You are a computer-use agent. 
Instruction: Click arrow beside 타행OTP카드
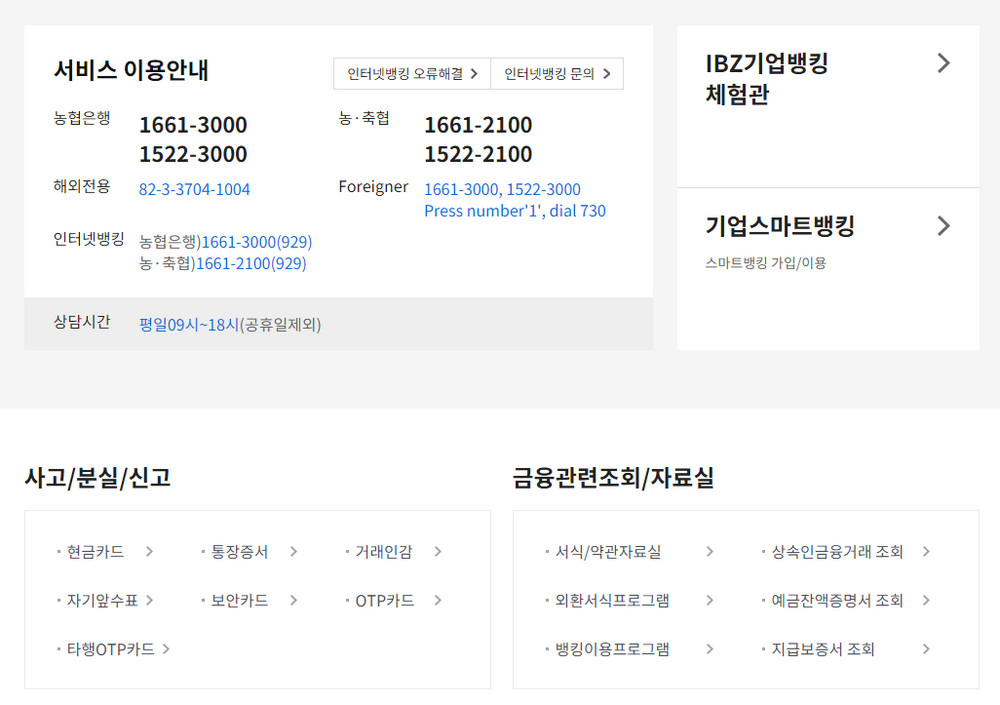point(166,649)
